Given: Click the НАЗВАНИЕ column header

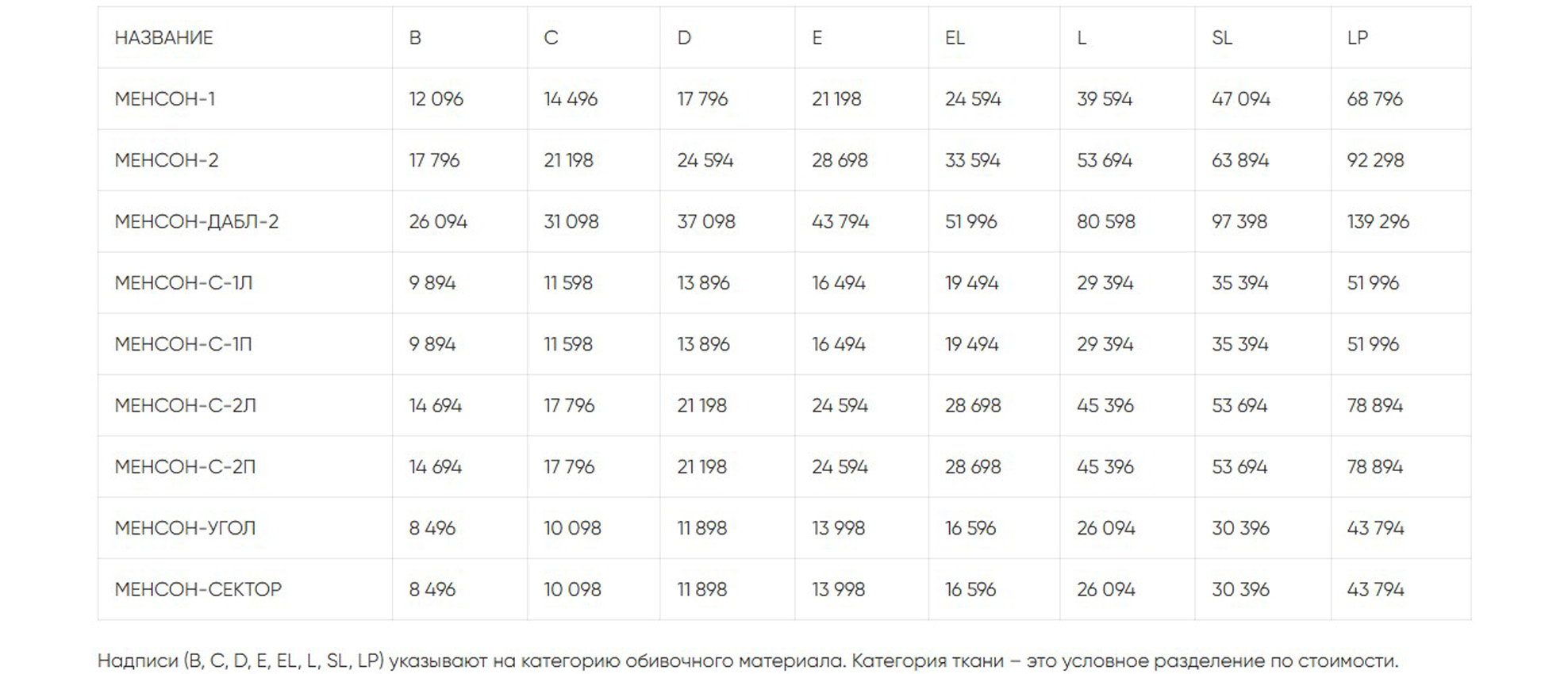Looking at the screenshot, I should (163, 38).
